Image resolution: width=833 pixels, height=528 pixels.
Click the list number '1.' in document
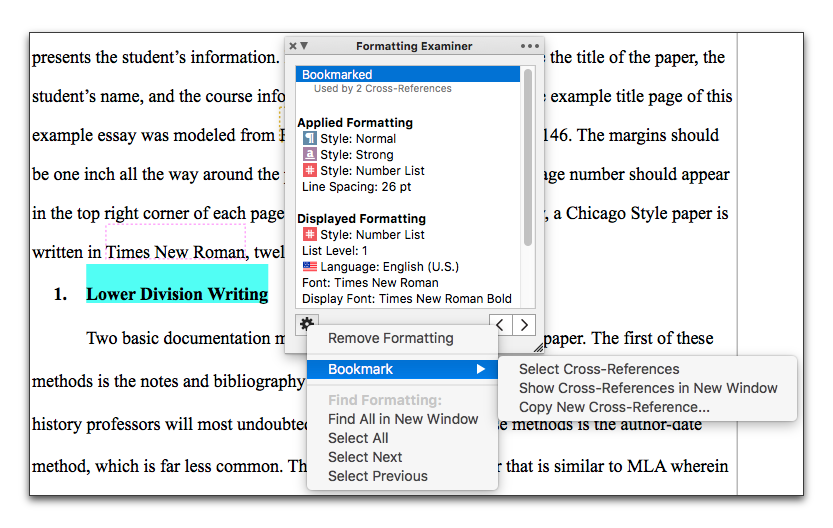(x=61, y=294)
